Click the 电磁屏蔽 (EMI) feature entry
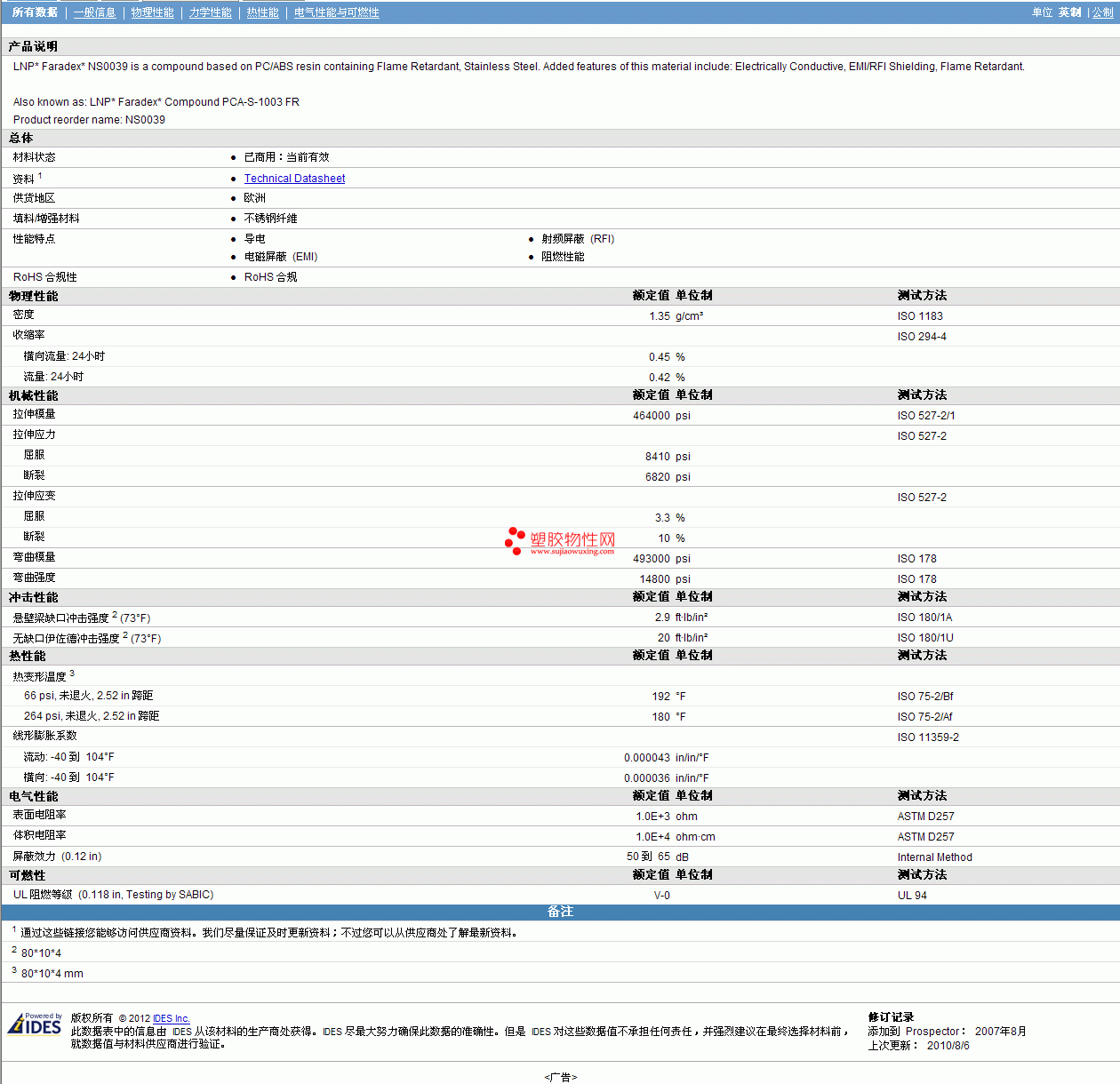 pyautogui.click(x=281, y=257)
